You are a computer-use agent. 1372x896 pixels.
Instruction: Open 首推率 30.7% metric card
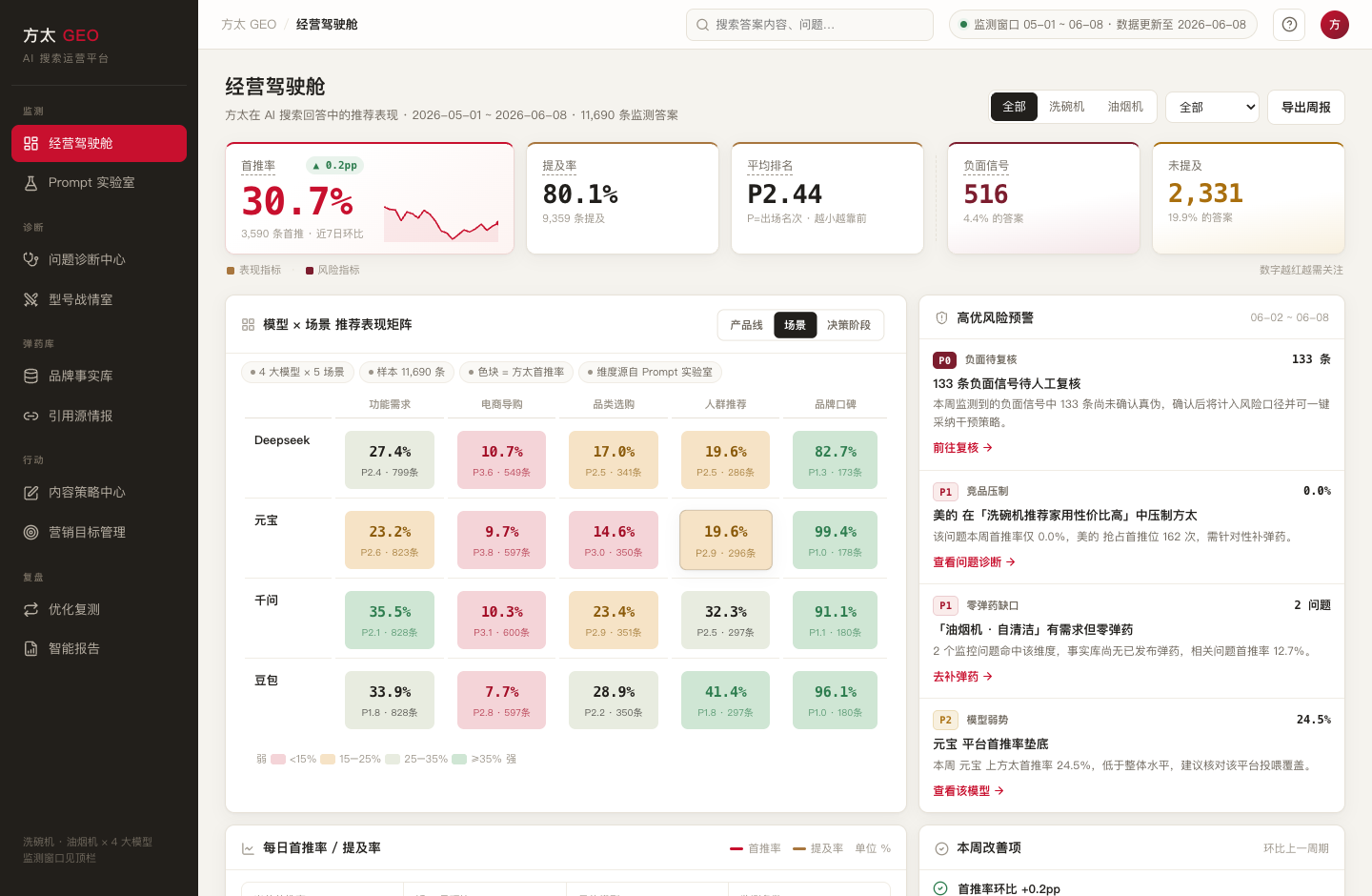[x=370, y=198]
